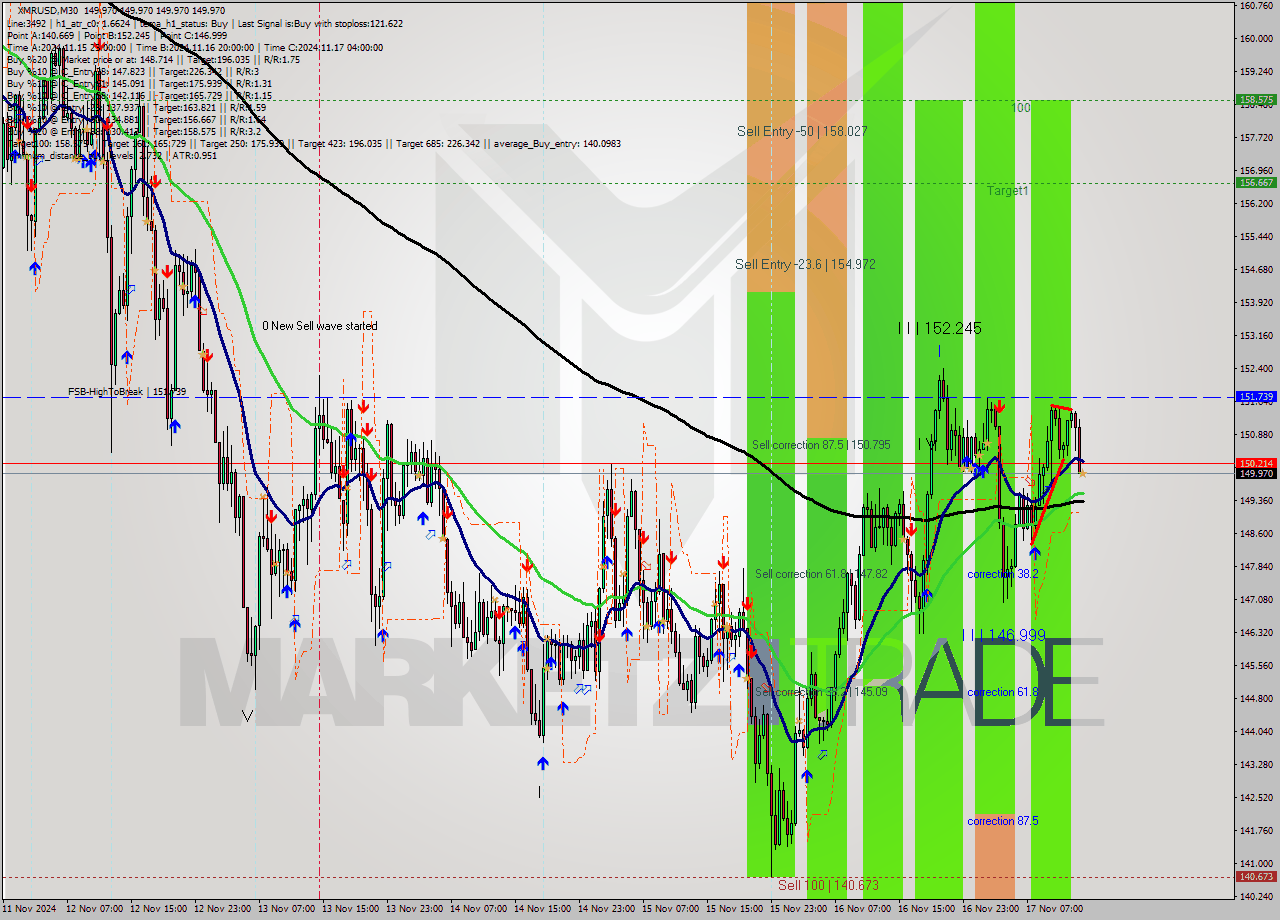The image size is (1280, 920).
Task: Click the '12 Nov 23:00' time axis label
Action: [223, 910]
